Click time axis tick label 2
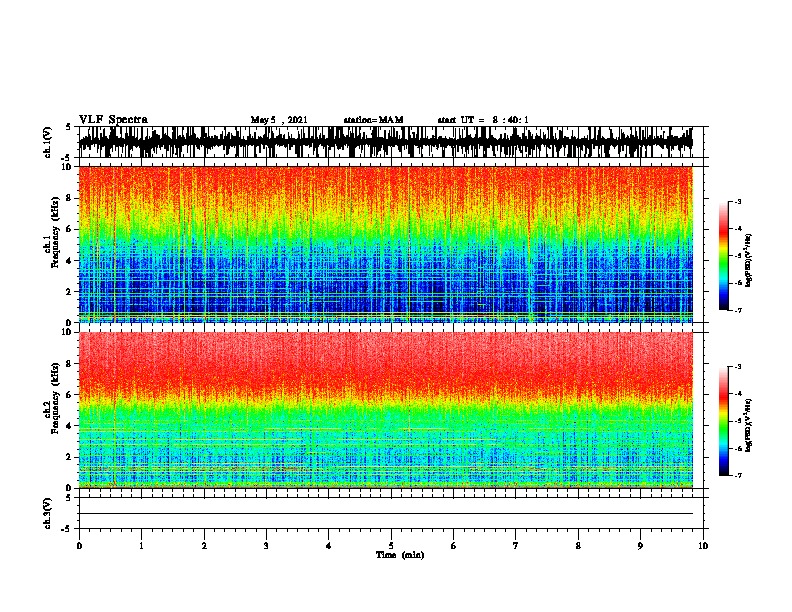Viewport: 792px width, 612px height. pos(204,546)
